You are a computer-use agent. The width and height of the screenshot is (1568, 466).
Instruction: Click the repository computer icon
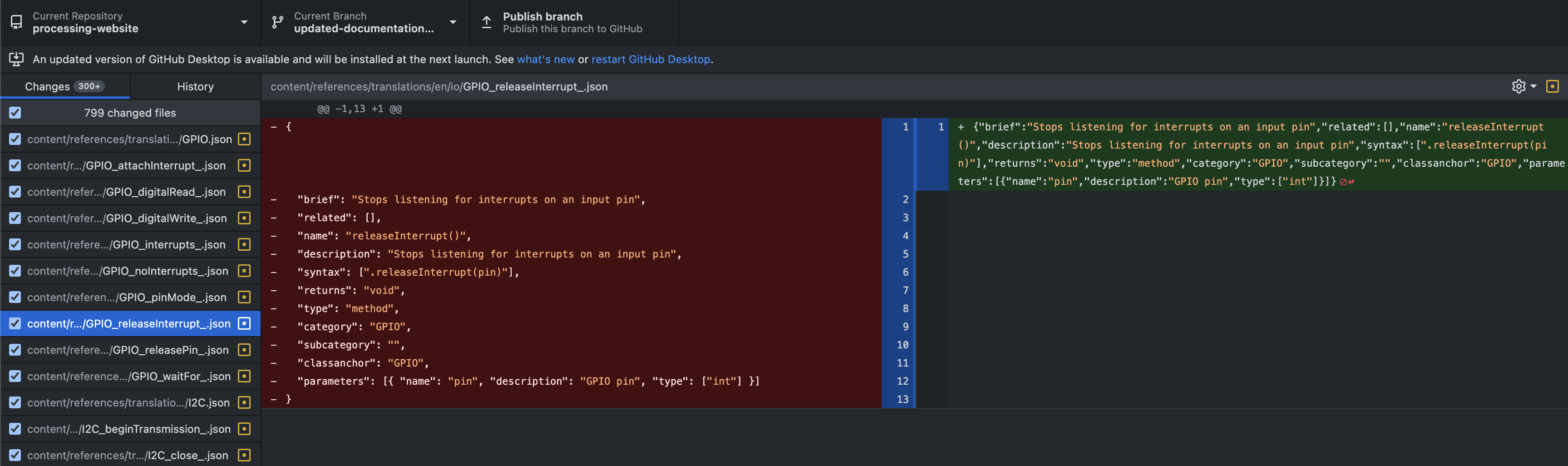(x=16, y=23)
